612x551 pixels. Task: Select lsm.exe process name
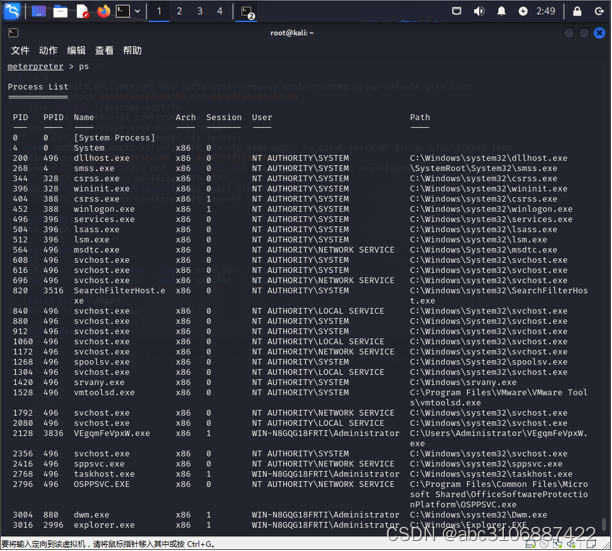point(91,240)
